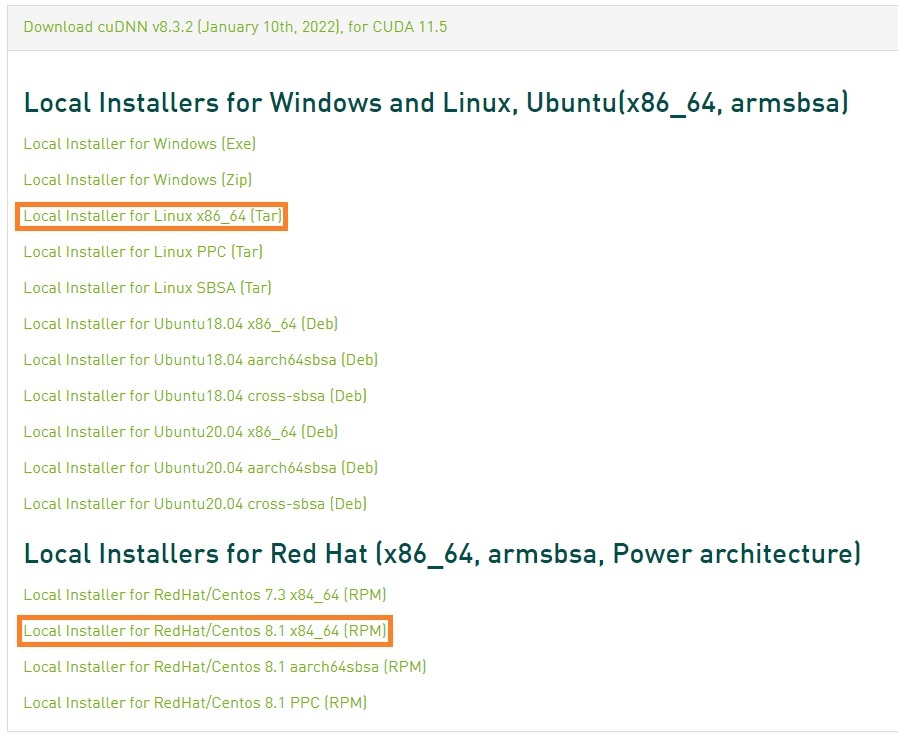Download Local Installer for Windows (Zip)
The image size is (898, 736).
[x=137, y=180]
